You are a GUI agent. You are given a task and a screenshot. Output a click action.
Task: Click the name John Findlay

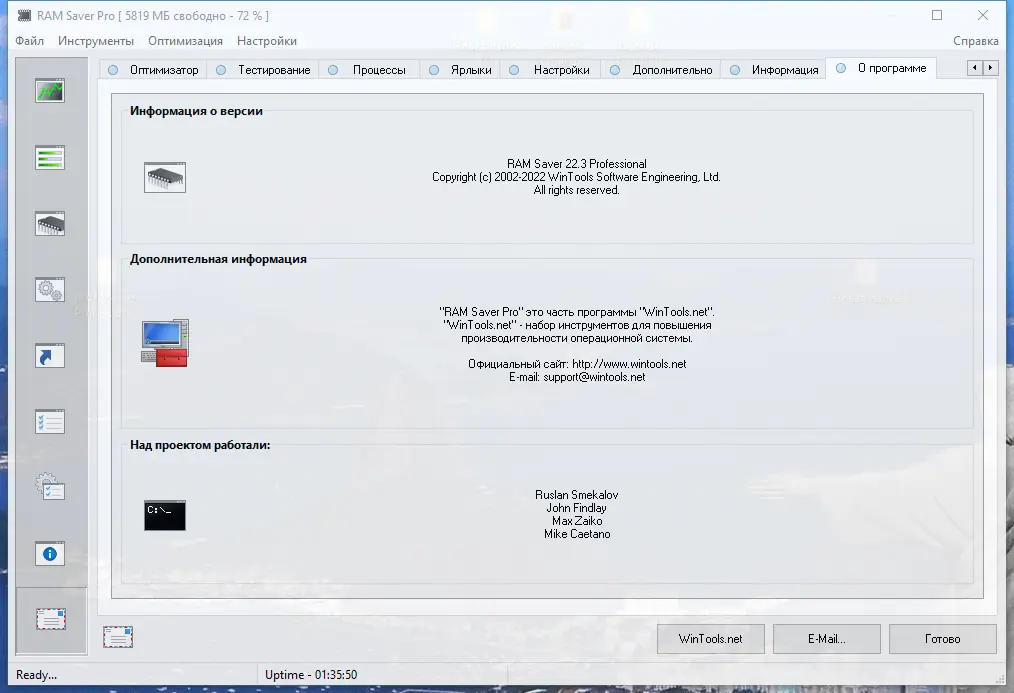(x=577, y=507)
